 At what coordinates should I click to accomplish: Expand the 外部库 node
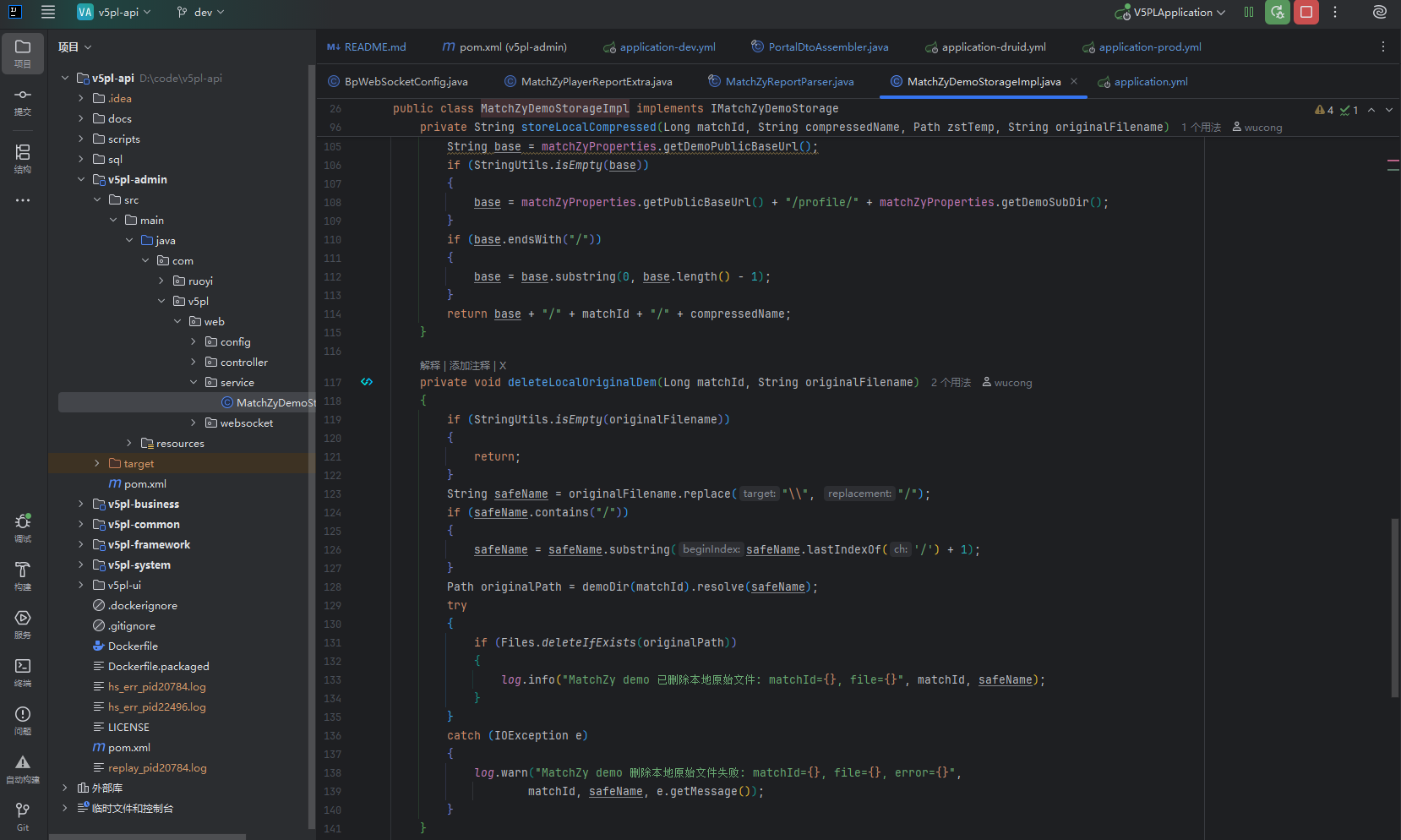click(65, 788)
